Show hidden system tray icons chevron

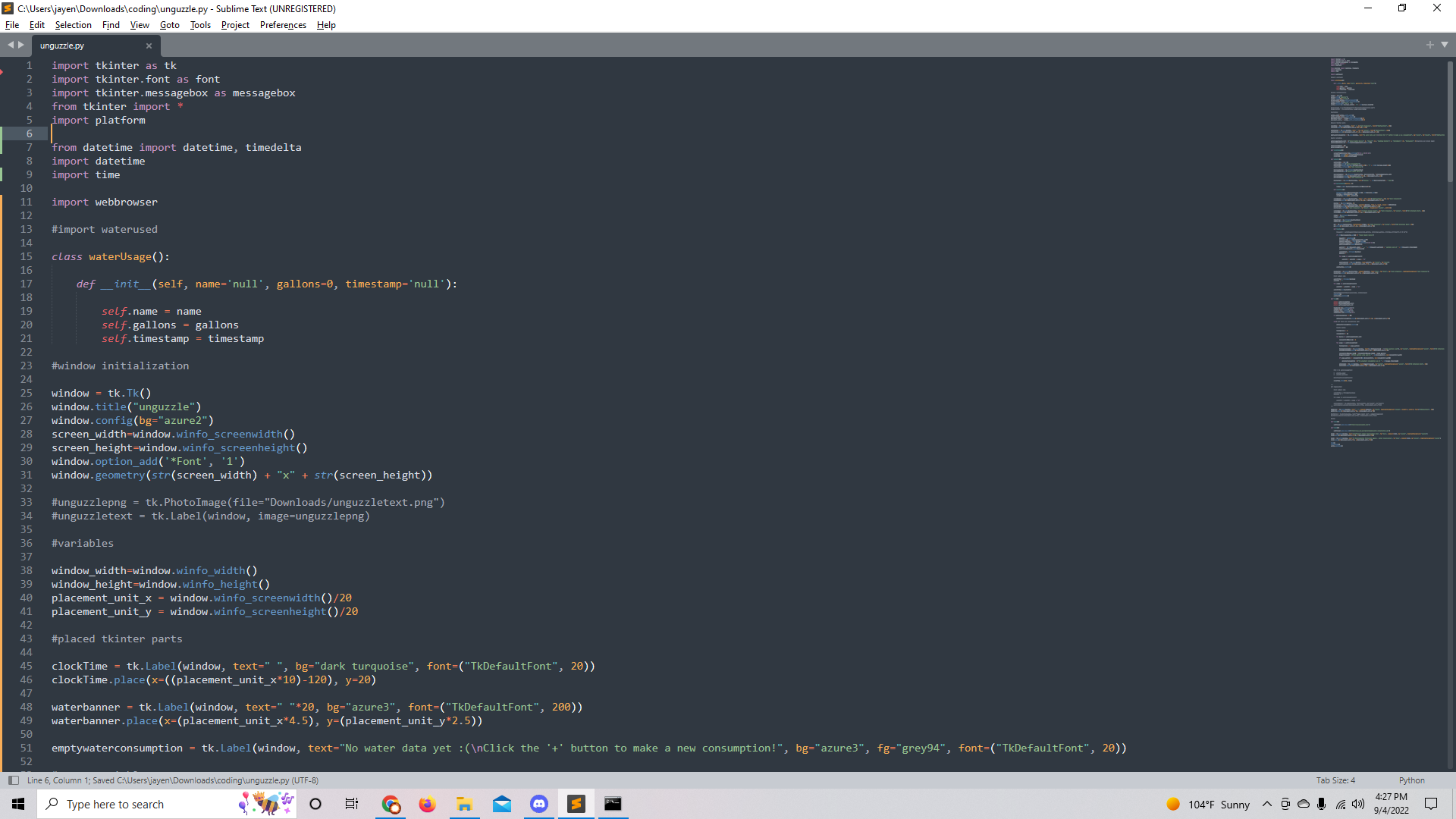pos(1266,804)
